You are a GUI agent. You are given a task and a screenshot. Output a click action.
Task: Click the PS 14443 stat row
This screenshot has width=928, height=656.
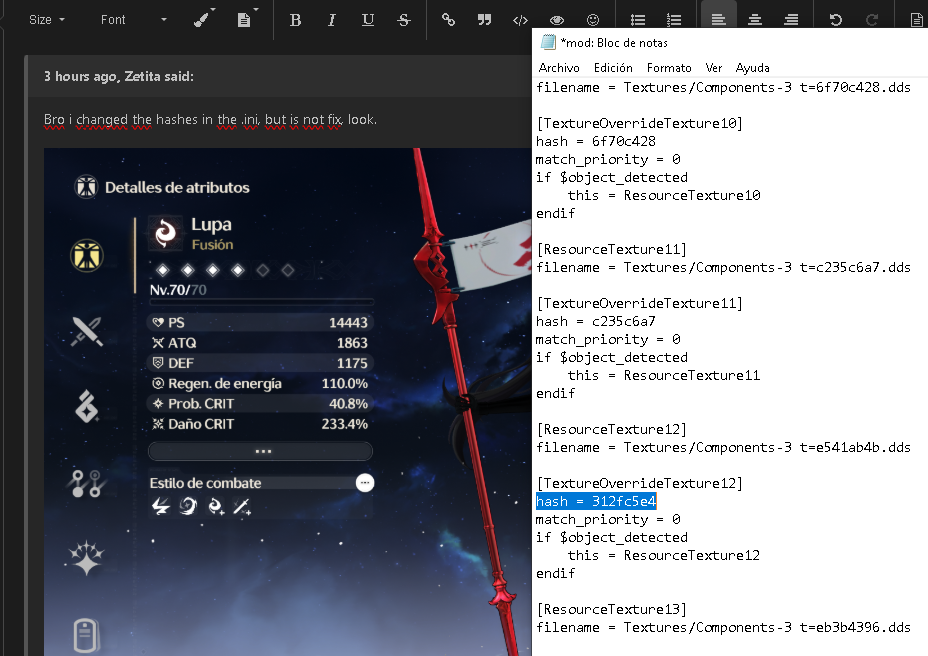click(260, 323)
